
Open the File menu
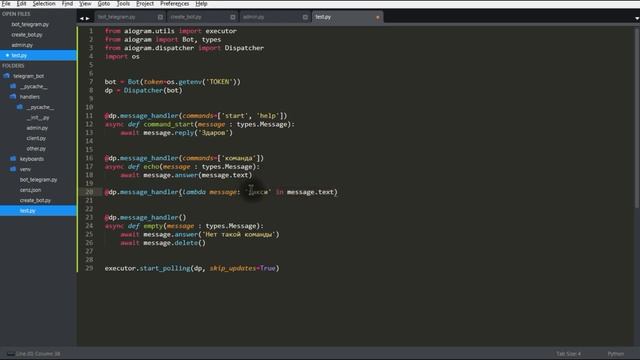point(6,4)
